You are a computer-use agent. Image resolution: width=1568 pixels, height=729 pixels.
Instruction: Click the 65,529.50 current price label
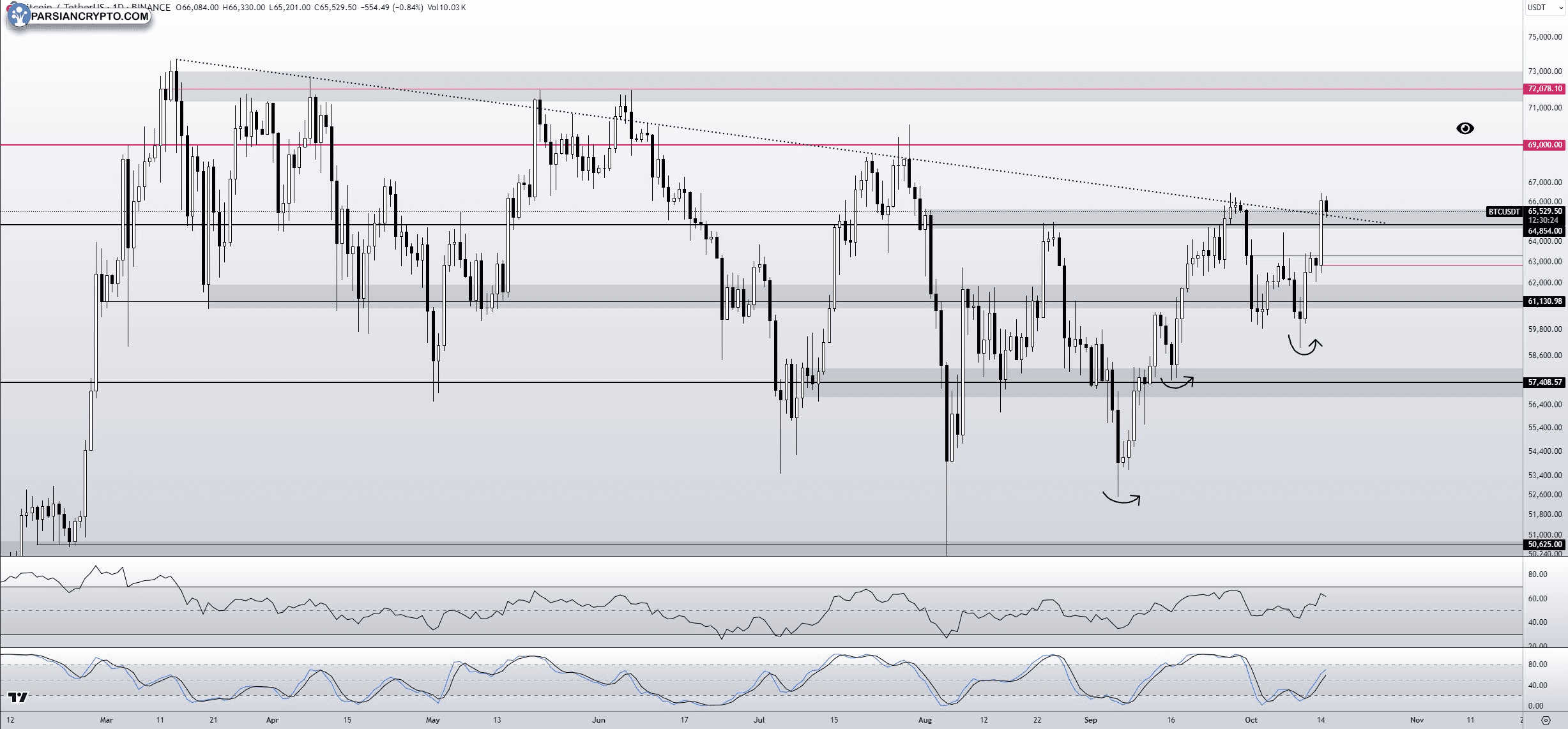click(1545, 211)
